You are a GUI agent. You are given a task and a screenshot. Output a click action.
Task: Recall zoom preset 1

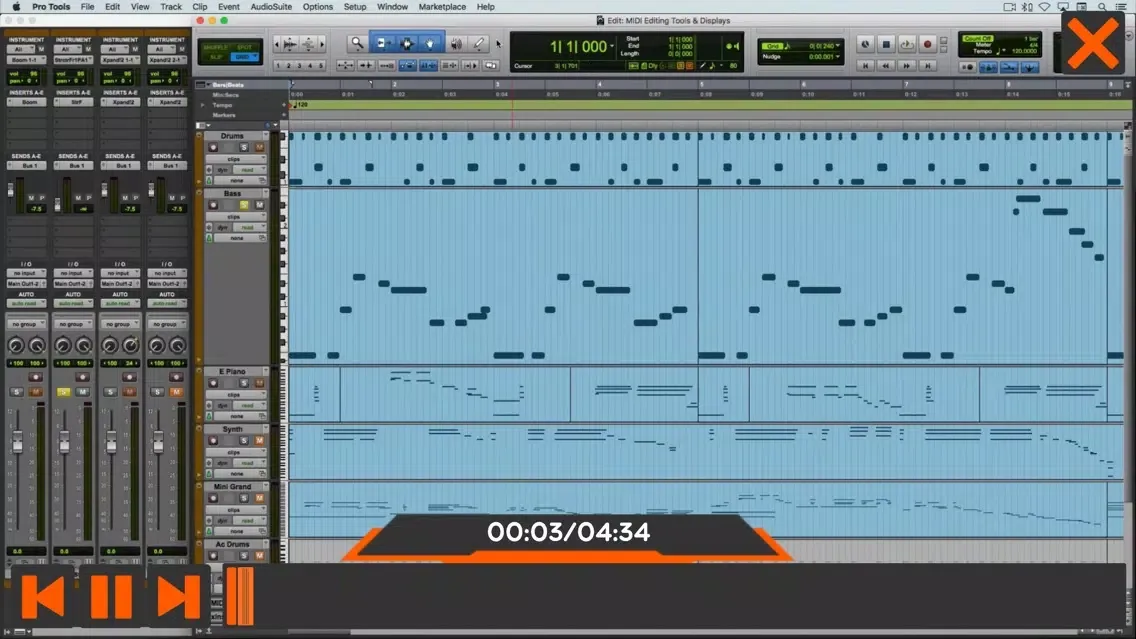[278, 66]
